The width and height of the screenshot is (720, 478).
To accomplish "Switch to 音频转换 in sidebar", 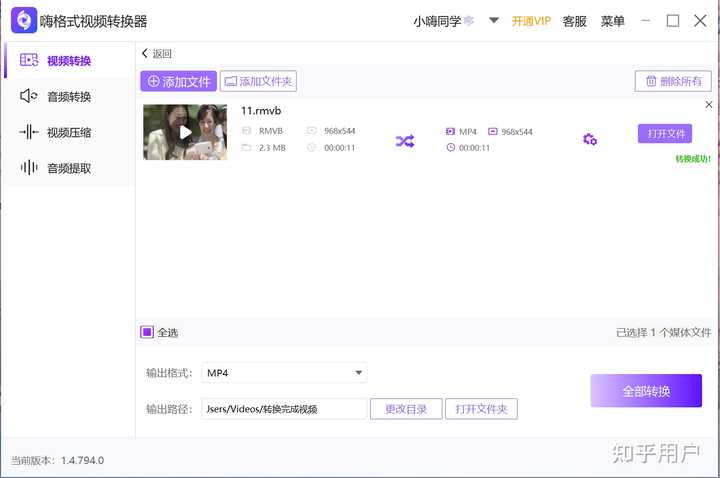I will (69, 96).
